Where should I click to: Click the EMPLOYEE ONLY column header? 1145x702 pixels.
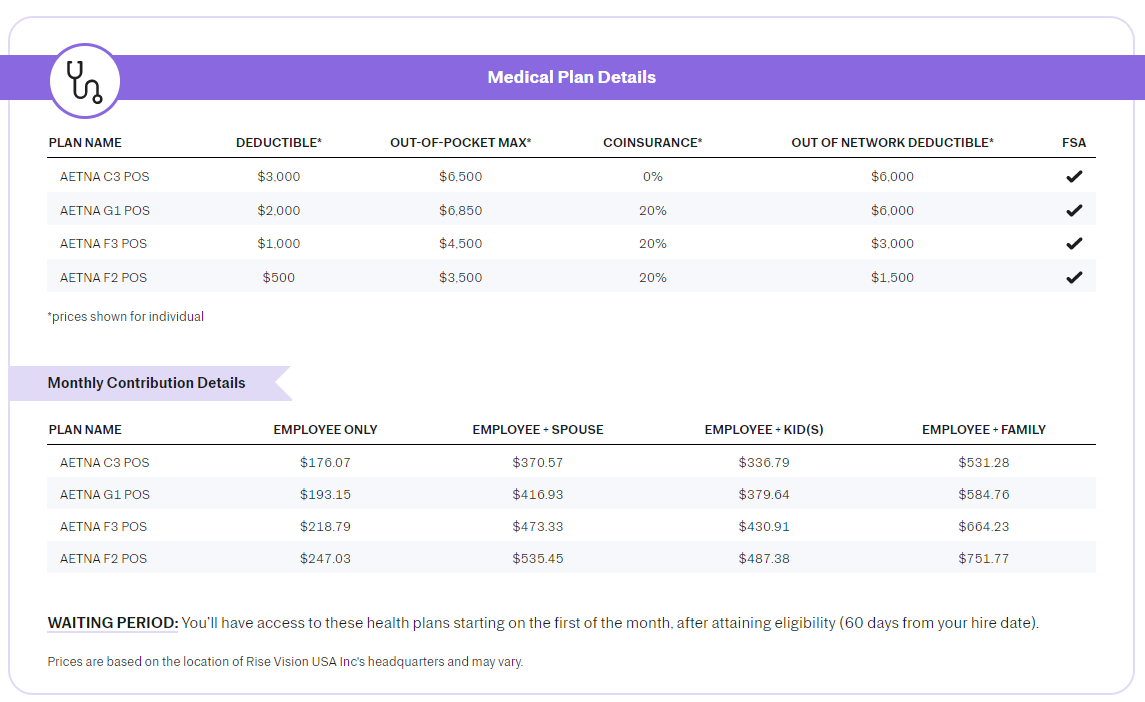click(x=325, y=430)
